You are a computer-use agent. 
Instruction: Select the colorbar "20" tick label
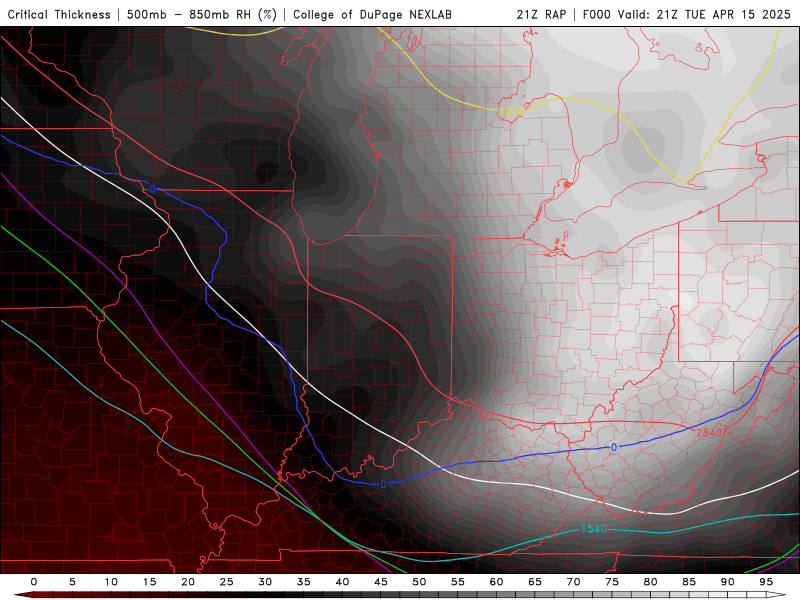(x=188, y=582)
